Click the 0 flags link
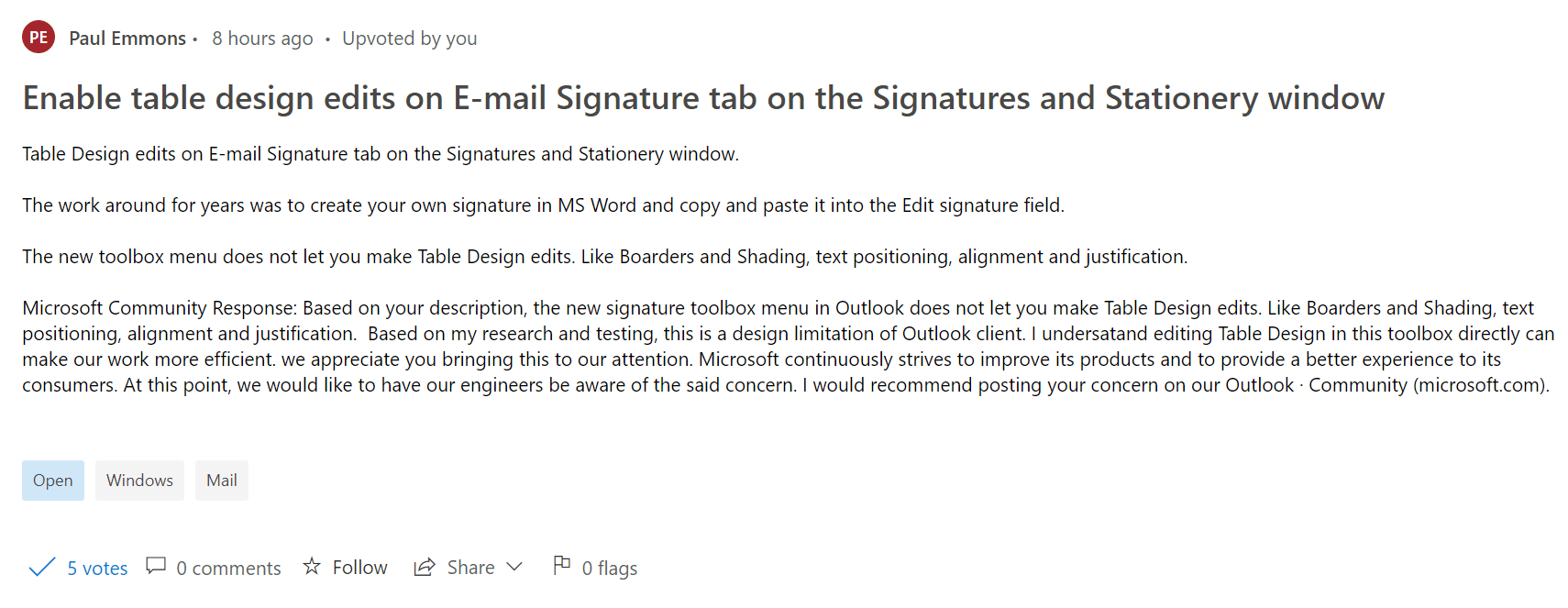This screenshot has width=1568, height=608. 609,568
